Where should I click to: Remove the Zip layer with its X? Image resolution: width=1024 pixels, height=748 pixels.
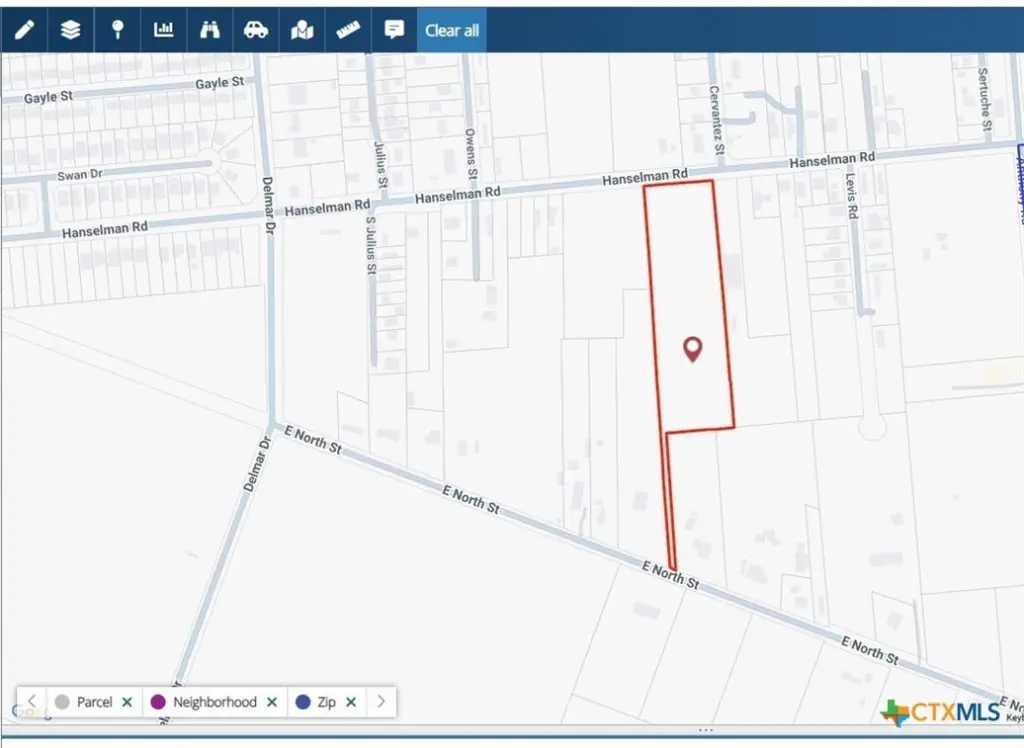[x=351, y=702]
